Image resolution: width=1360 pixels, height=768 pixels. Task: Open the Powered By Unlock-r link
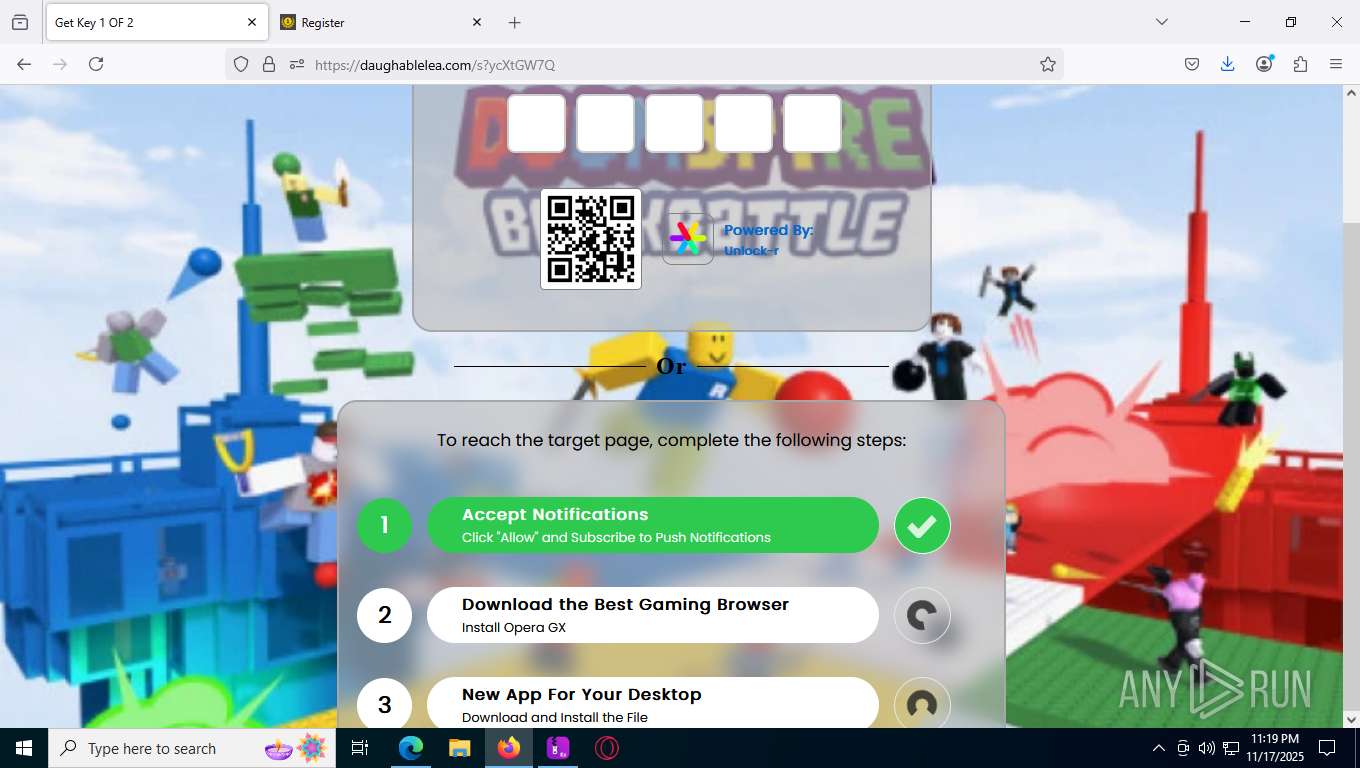pyautogui.click(x=768, y=240)
